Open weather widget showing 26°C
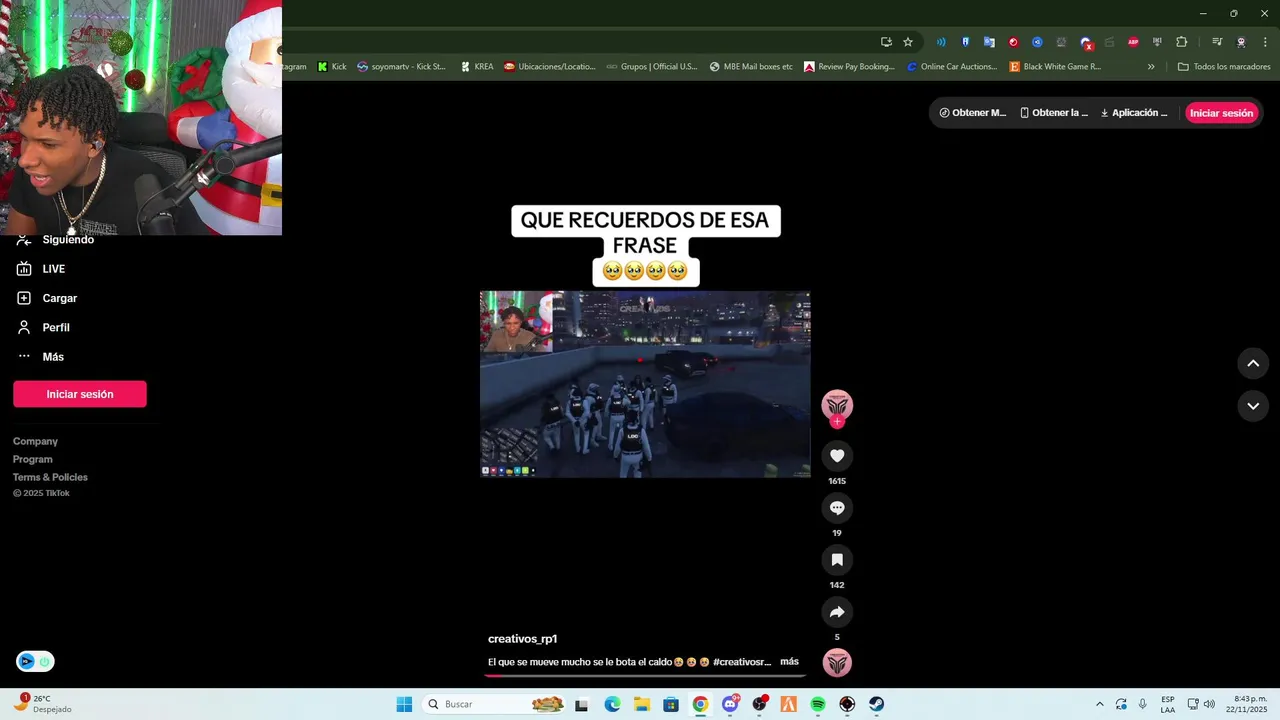Screen dimensions: 1280x720 pos(42,704)
